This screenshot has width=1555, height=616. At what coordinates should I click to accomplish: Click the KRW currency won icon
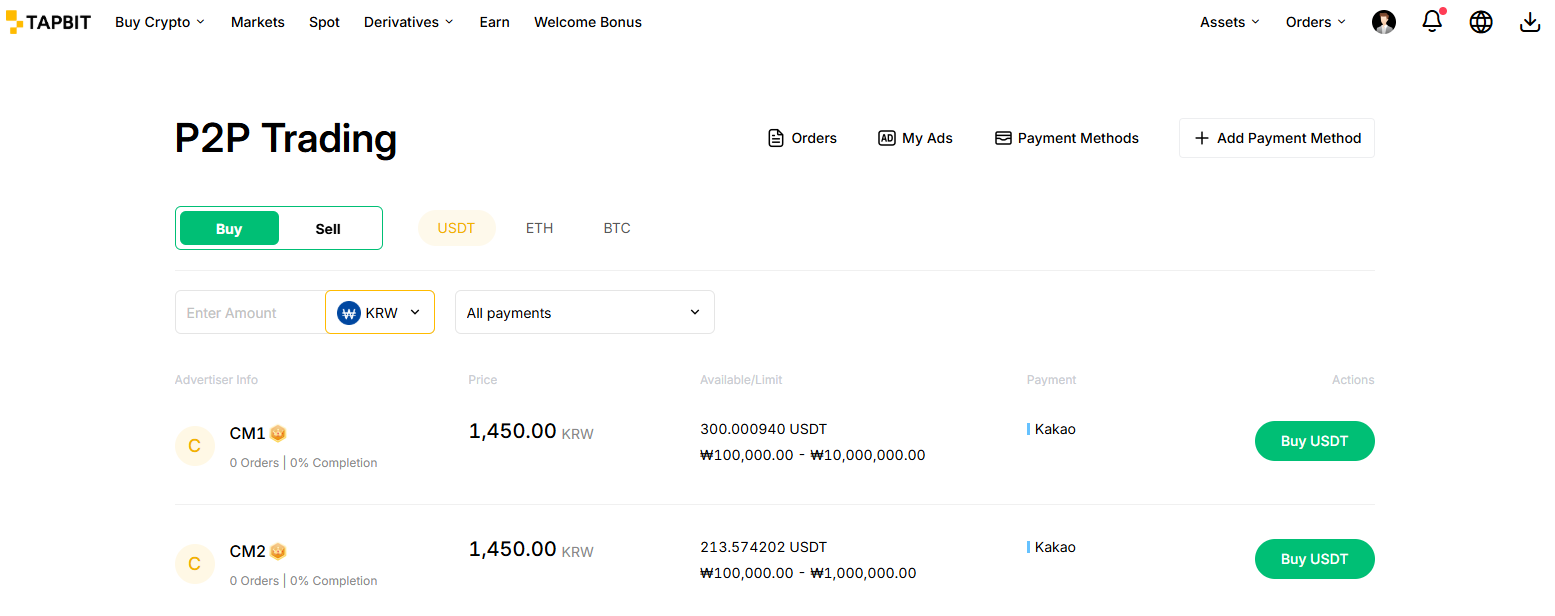coord(349,313)
